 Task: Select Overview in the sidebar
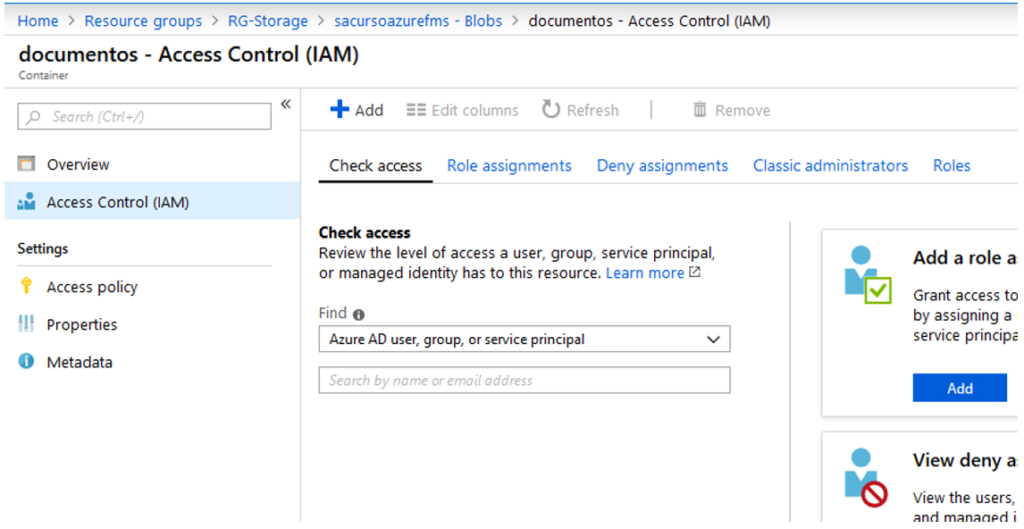coord(152,164)
